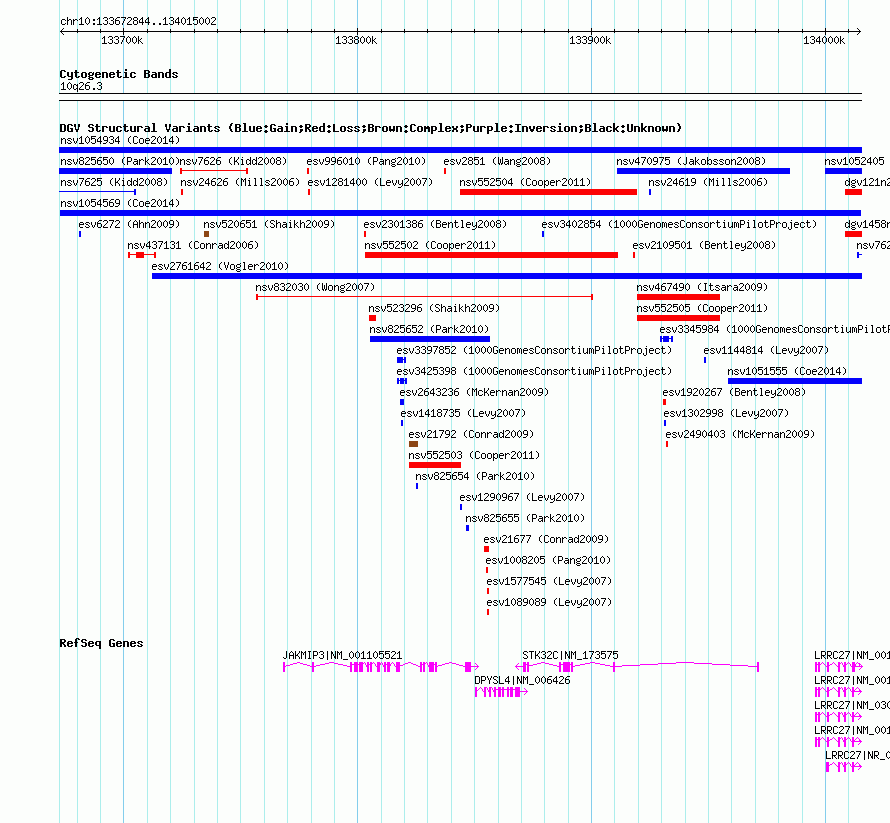Click esv3402854 1000GenomesConsortiumPilotProject label
Screen dimensions: 890x823
click(679, 224)
